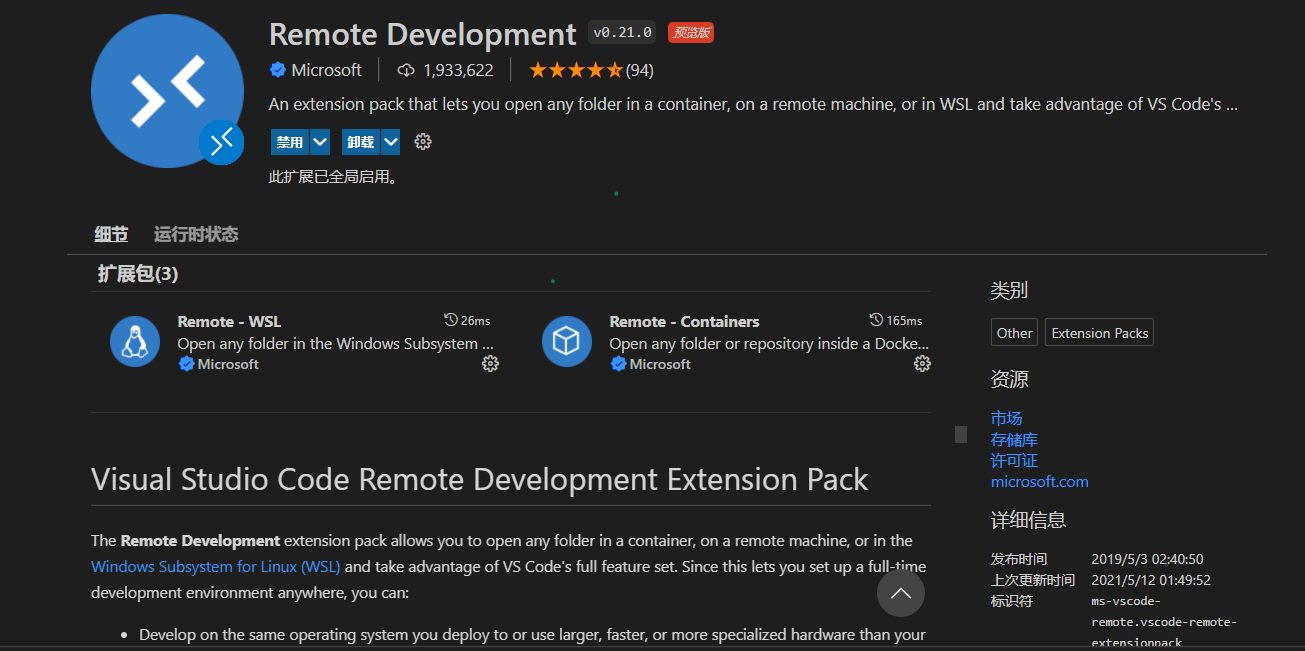Image resolution: width=1305 pixels, height=651 pixels.
Task: Click the 卸载 uninstall button
Action: coord(361,142)
